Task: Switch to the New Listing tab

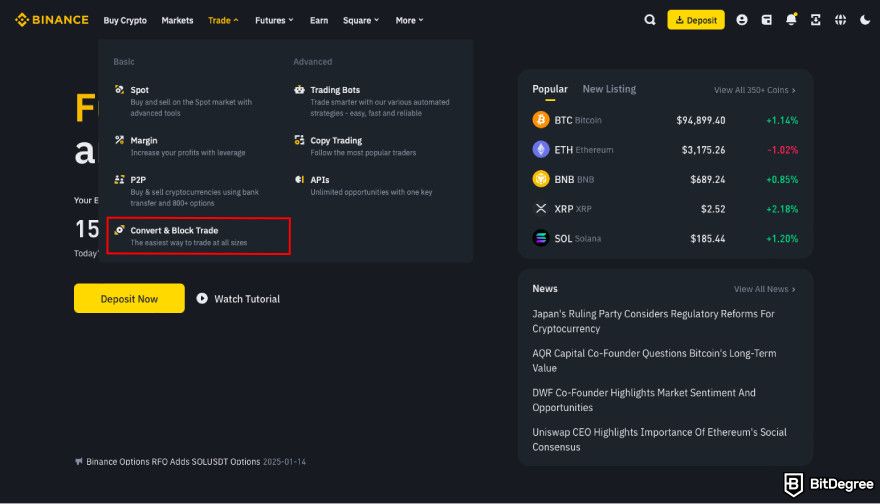Action: click(x=609, y=89)
